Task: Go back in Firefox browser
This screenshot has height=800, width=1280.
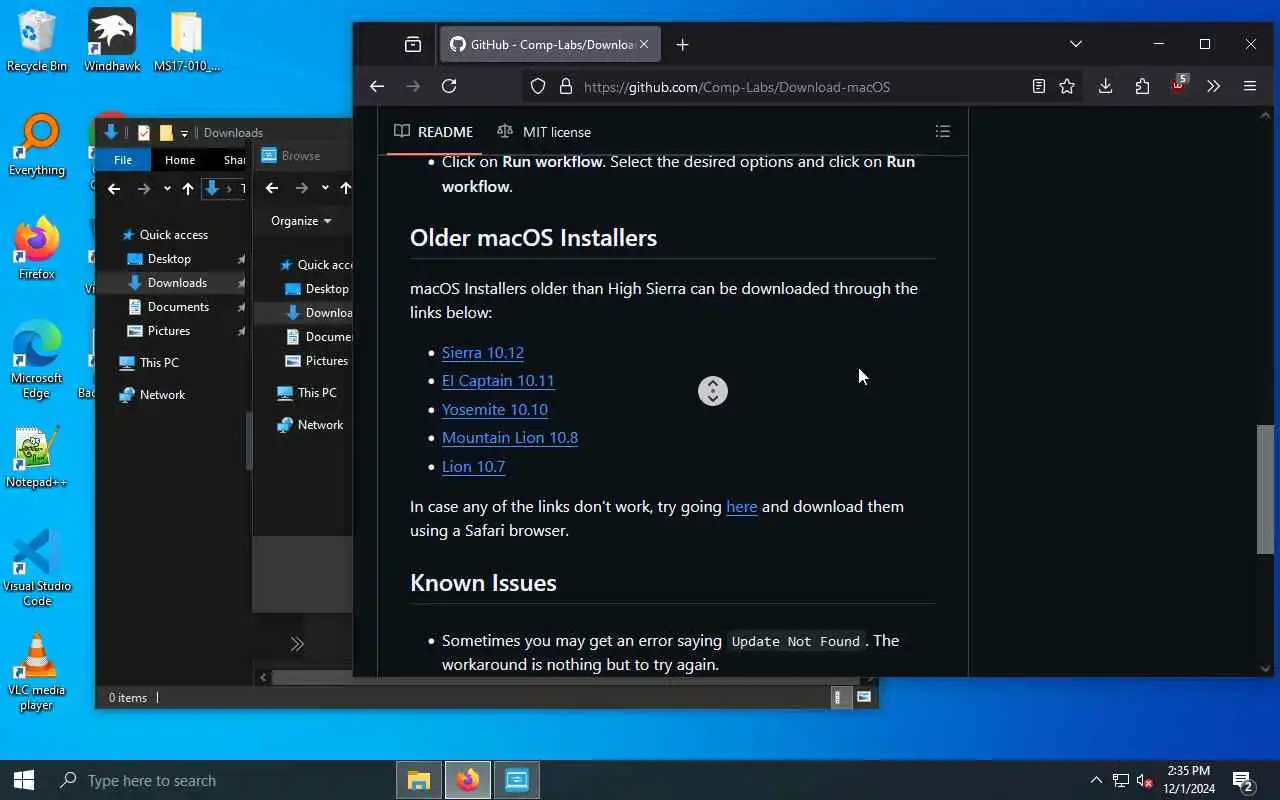Action: (x=377, y=87)
